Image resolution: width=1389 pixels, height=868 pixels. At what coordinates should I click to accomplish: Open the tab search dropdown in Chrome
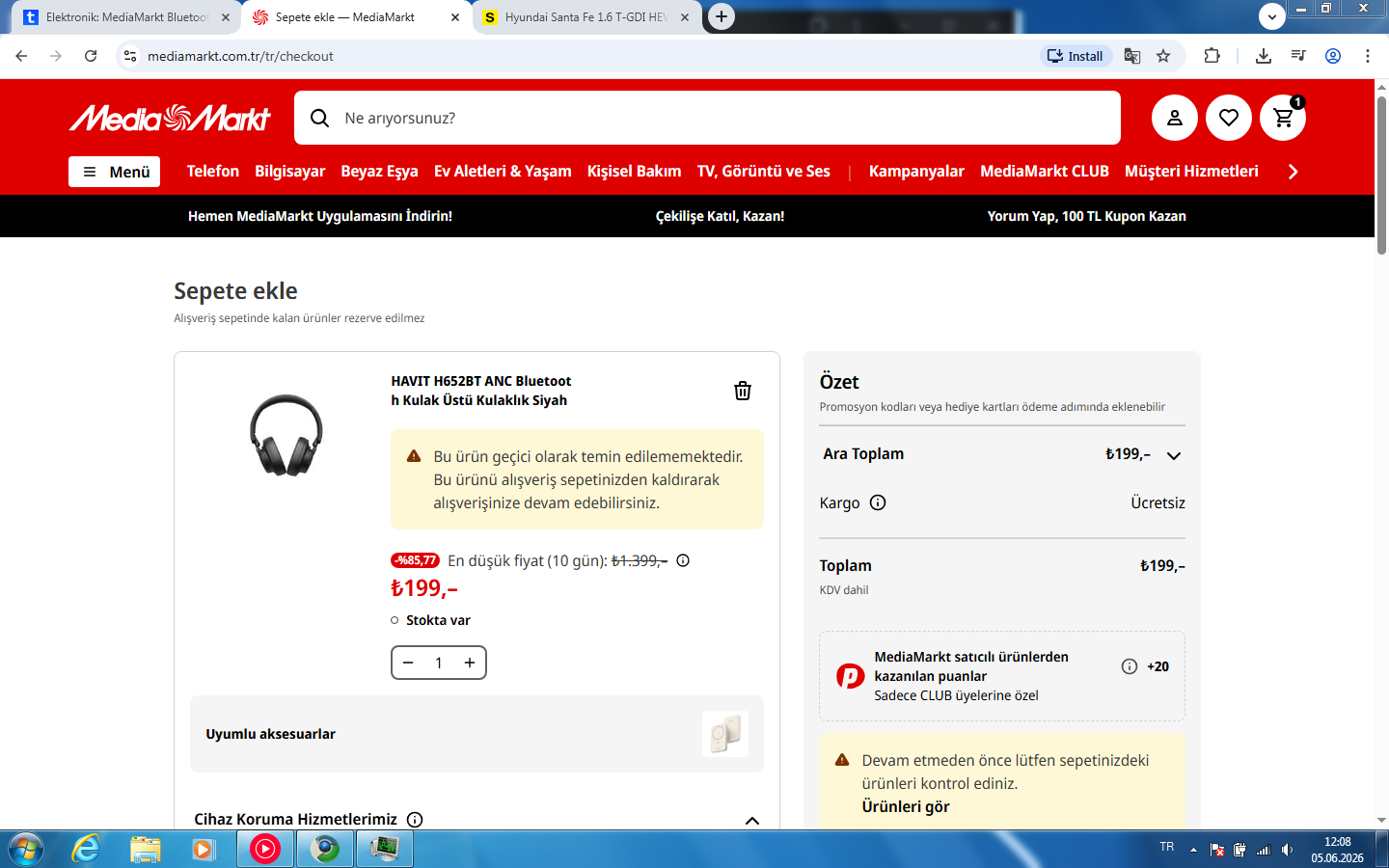point(1272,16)
